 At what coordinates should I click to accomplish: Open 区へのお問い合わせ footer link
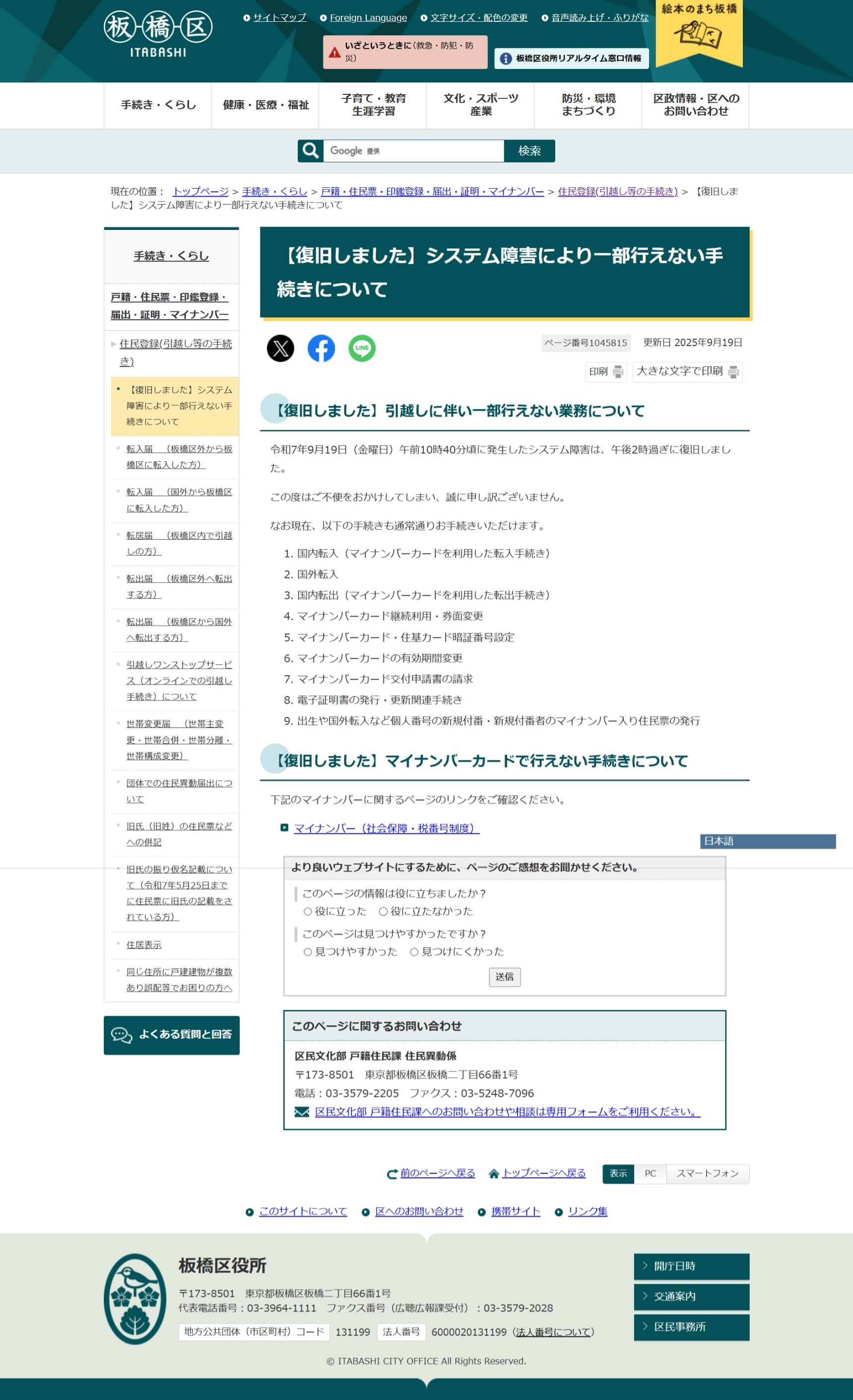click(419, 1211)
